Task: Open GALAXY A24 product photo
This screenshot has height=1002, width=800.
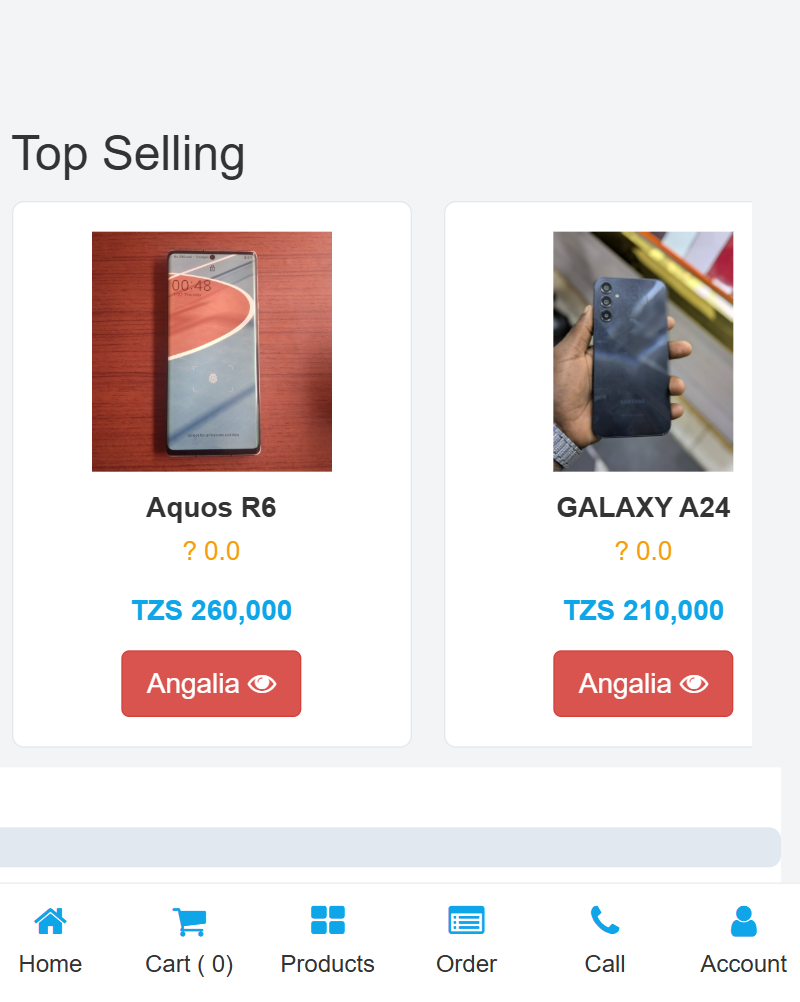Action: pos(643,352)
